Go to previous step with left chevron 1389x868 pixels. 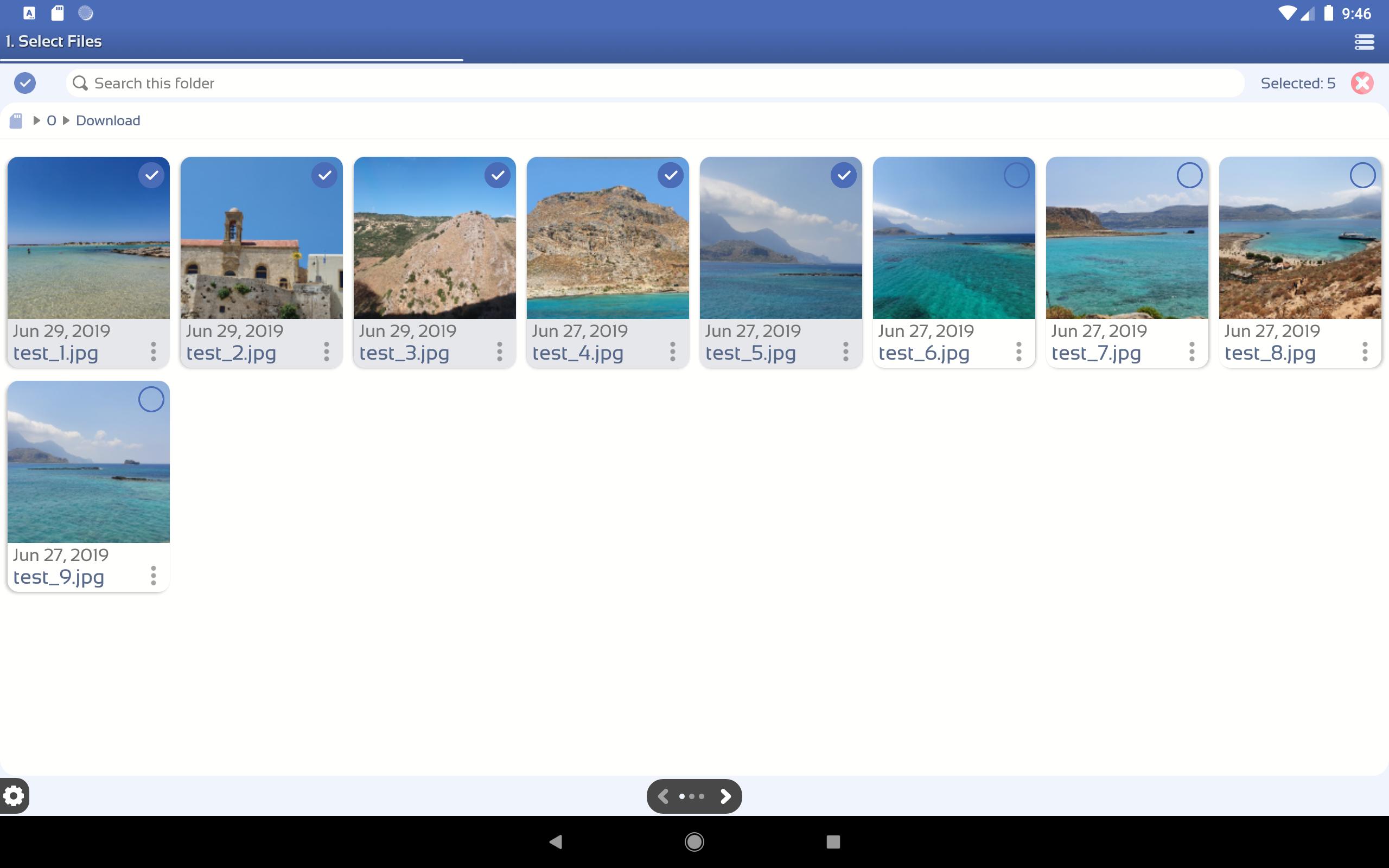point(663,796)
